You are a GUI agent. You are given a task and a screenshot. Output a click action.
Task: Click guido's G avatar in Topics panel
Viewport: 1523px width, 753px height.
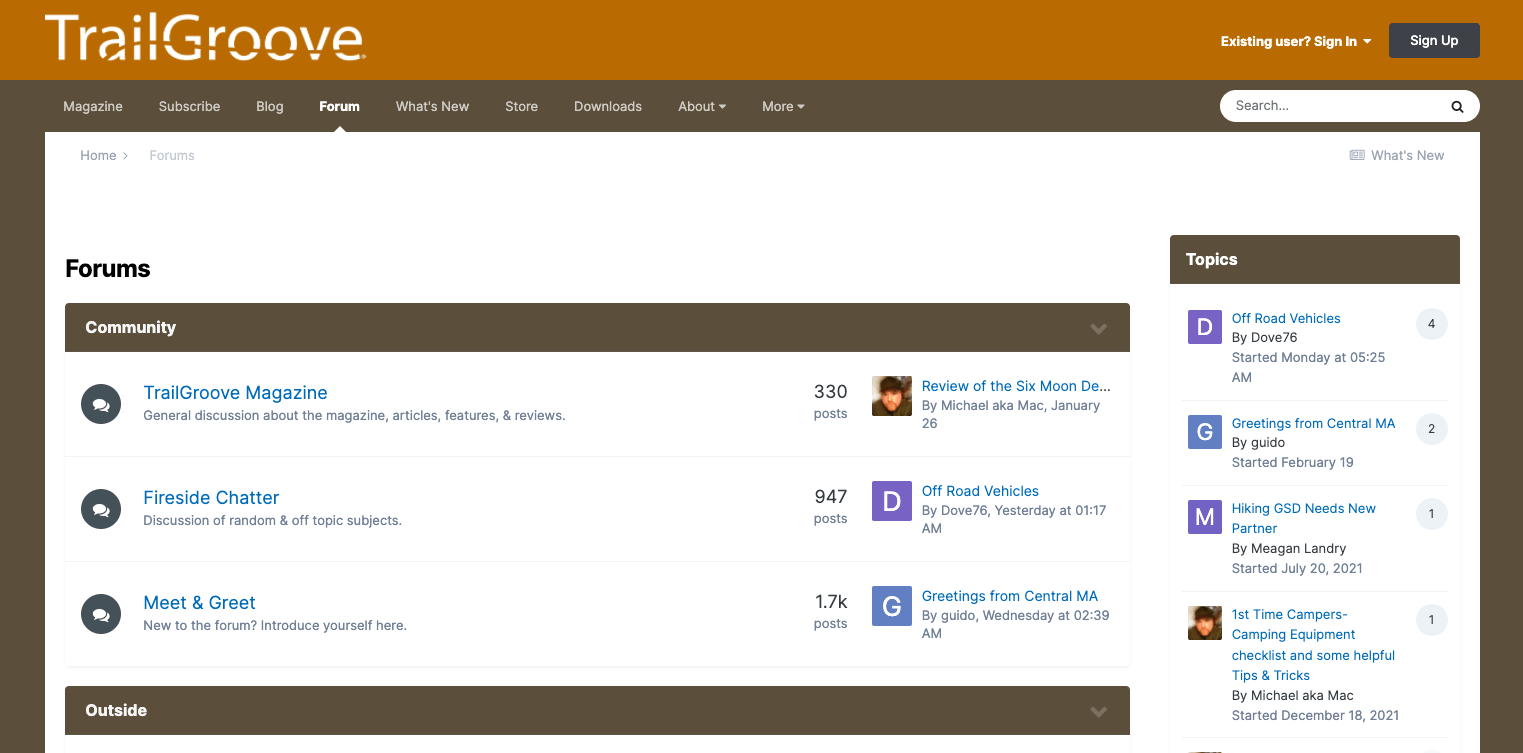click(x=1204, y=432)
